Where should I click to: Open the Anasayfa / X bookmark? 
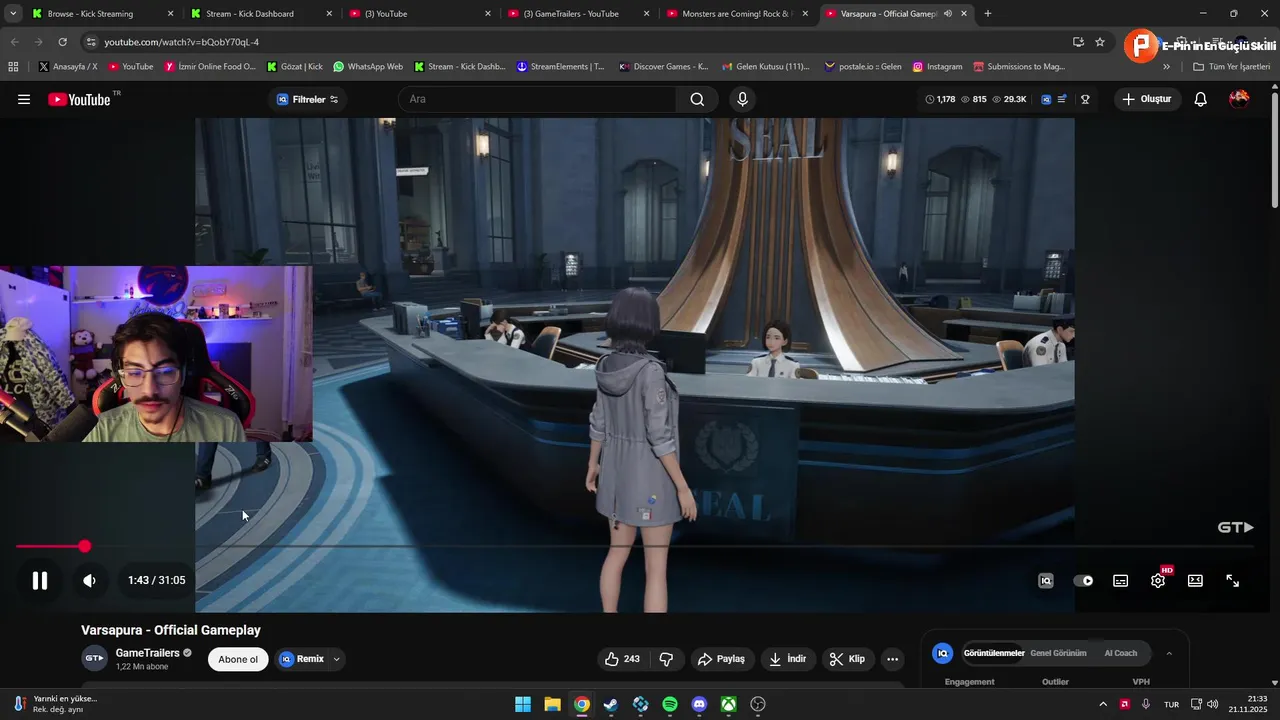68,67
